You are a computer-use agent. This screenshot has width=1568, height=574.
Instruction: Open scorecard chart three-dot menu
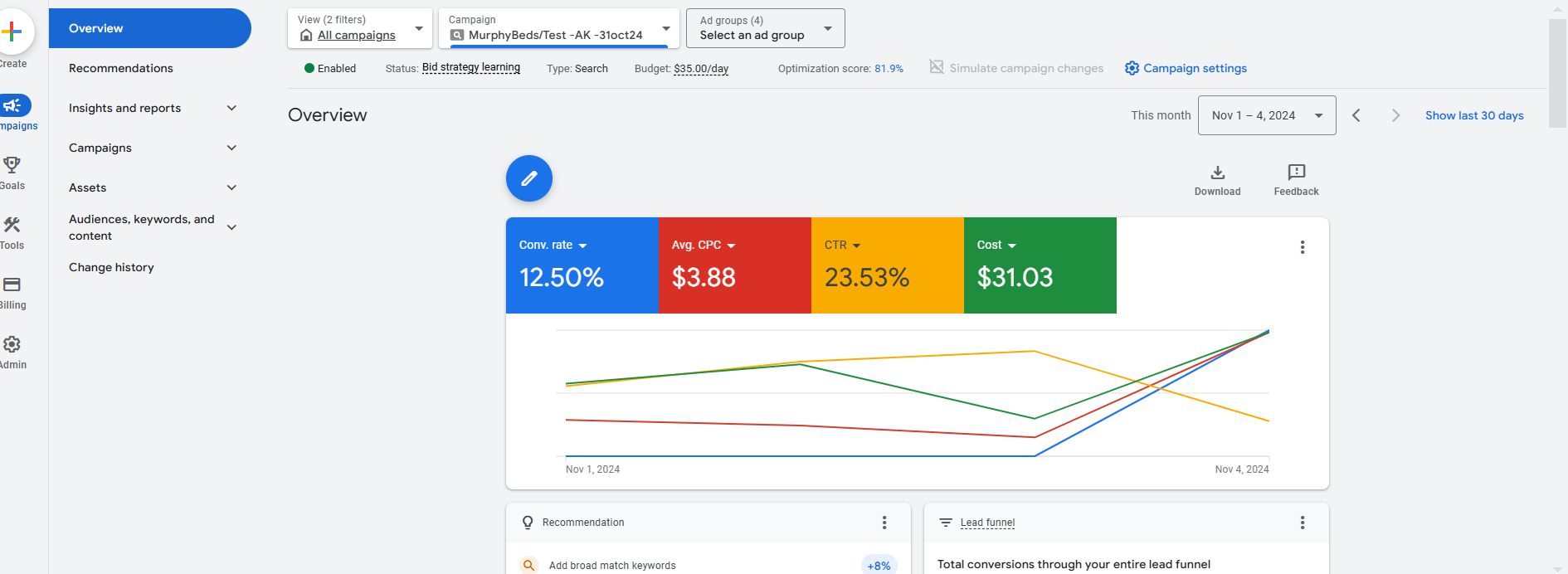click(1302, 247)
